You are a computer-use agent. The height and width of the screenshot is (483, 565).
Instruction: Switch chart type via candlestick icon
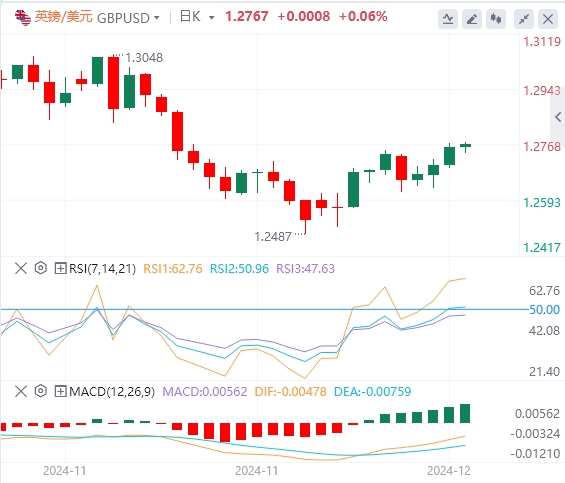click(x=496, y=19)
